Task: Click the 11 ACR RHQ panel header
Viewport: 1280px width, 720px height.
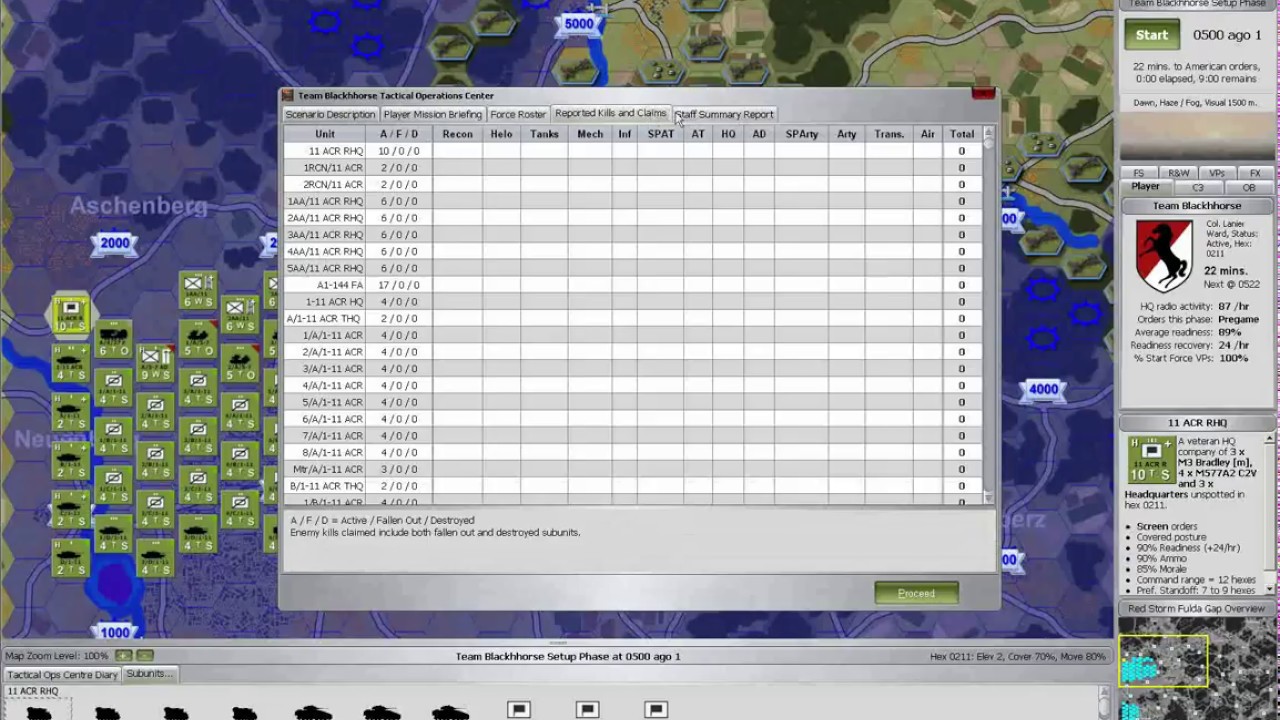Action: (1197, 423)
